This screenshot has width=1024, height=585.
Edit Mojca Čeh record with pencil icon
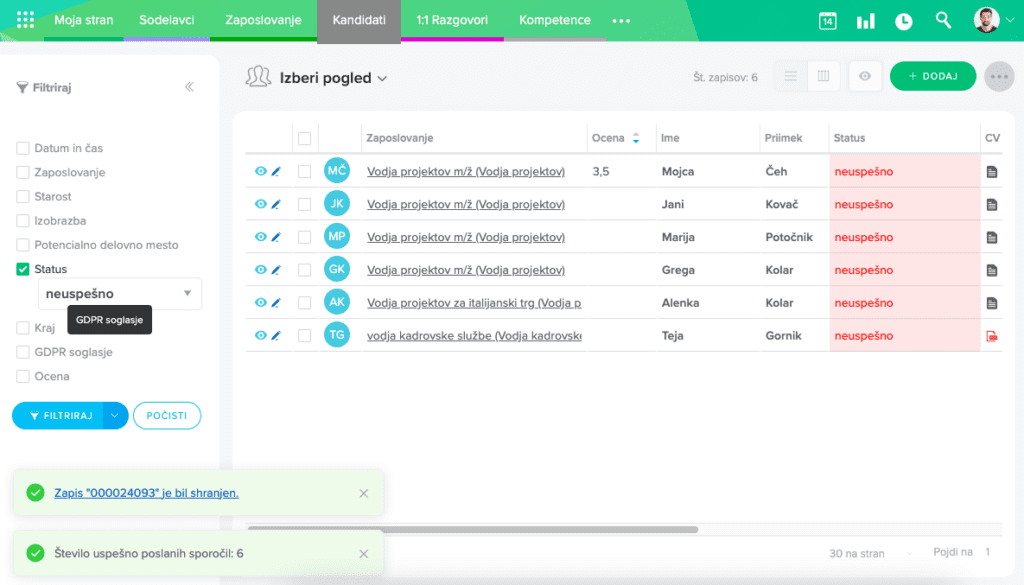coord(276,172)
